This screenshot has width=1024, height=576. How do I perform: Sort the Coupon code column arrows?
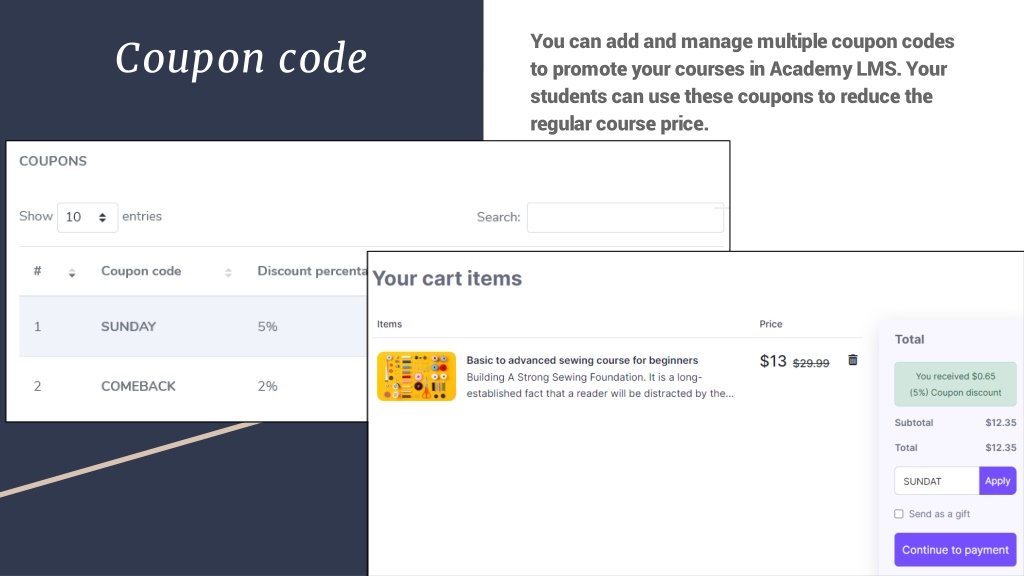228,273
